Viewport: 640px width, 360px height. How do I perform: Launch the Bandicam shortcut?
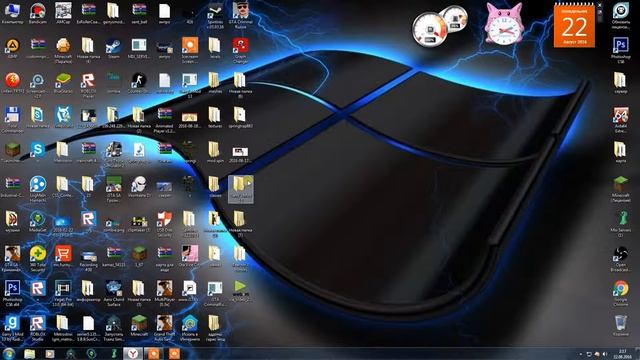(x=38, y=14)
